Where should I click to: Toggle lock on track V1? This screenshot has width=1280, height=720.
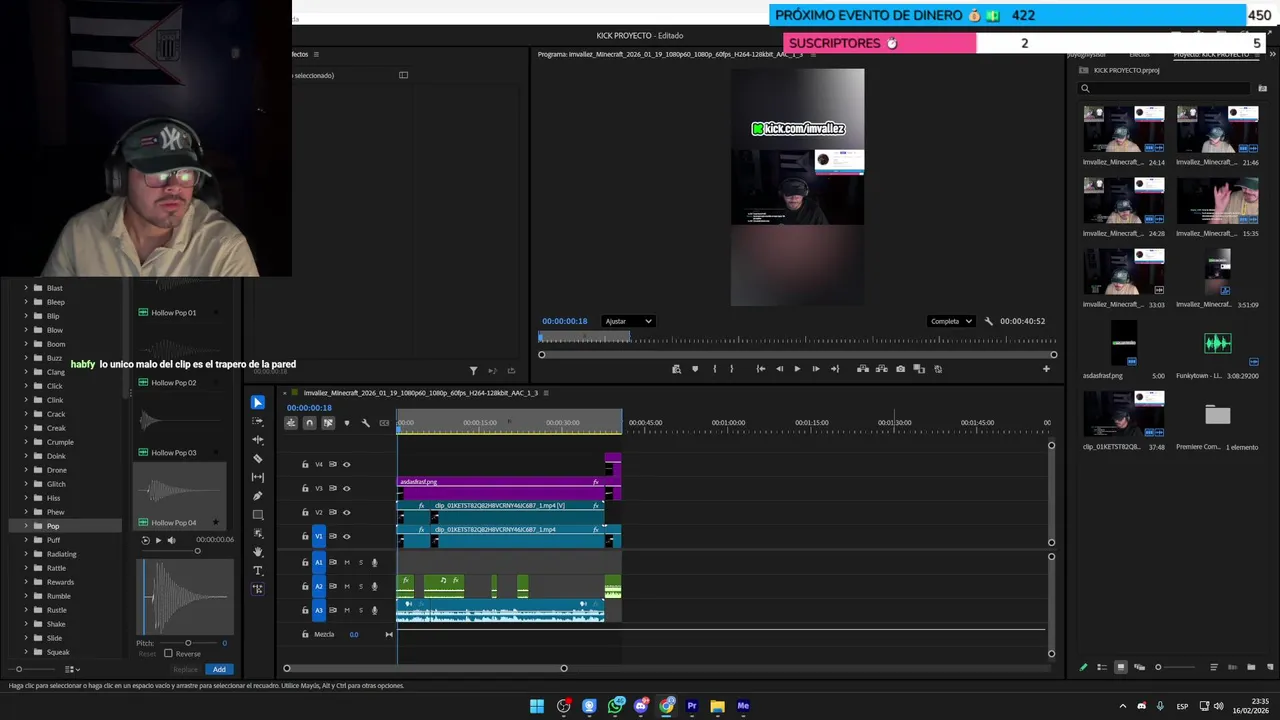305,536
